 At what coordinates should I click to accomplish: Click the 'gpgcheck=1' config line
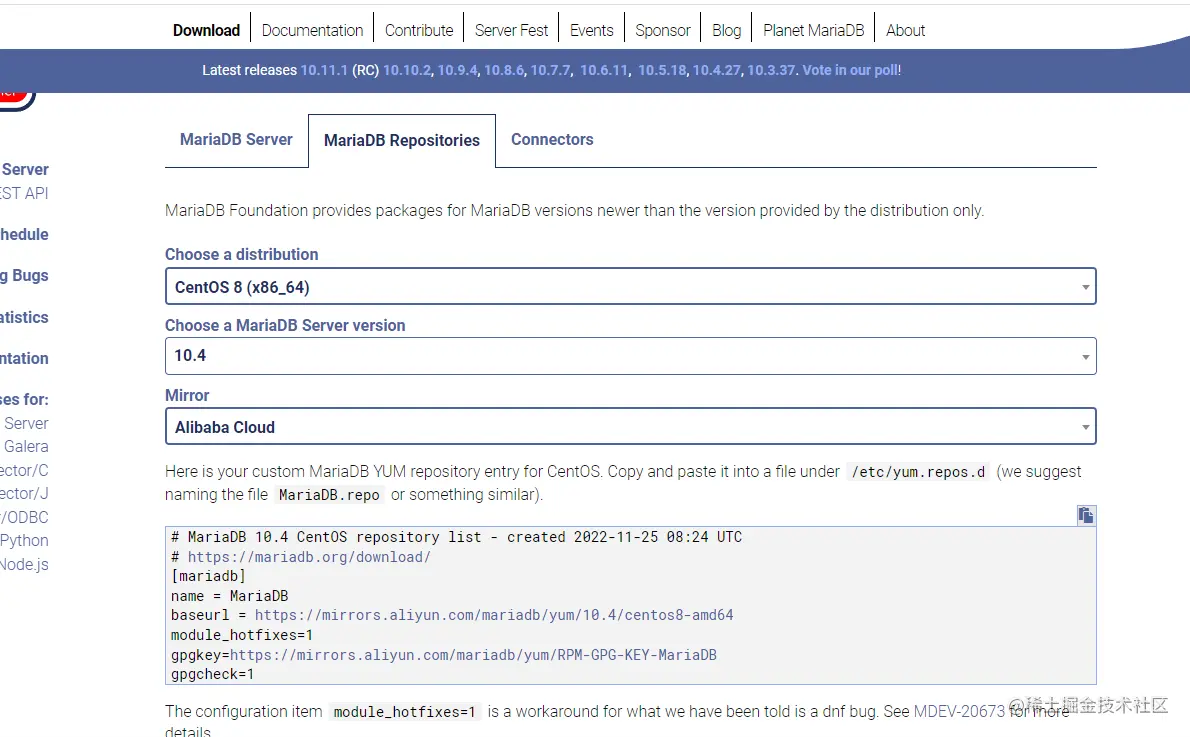coord(212,674)
